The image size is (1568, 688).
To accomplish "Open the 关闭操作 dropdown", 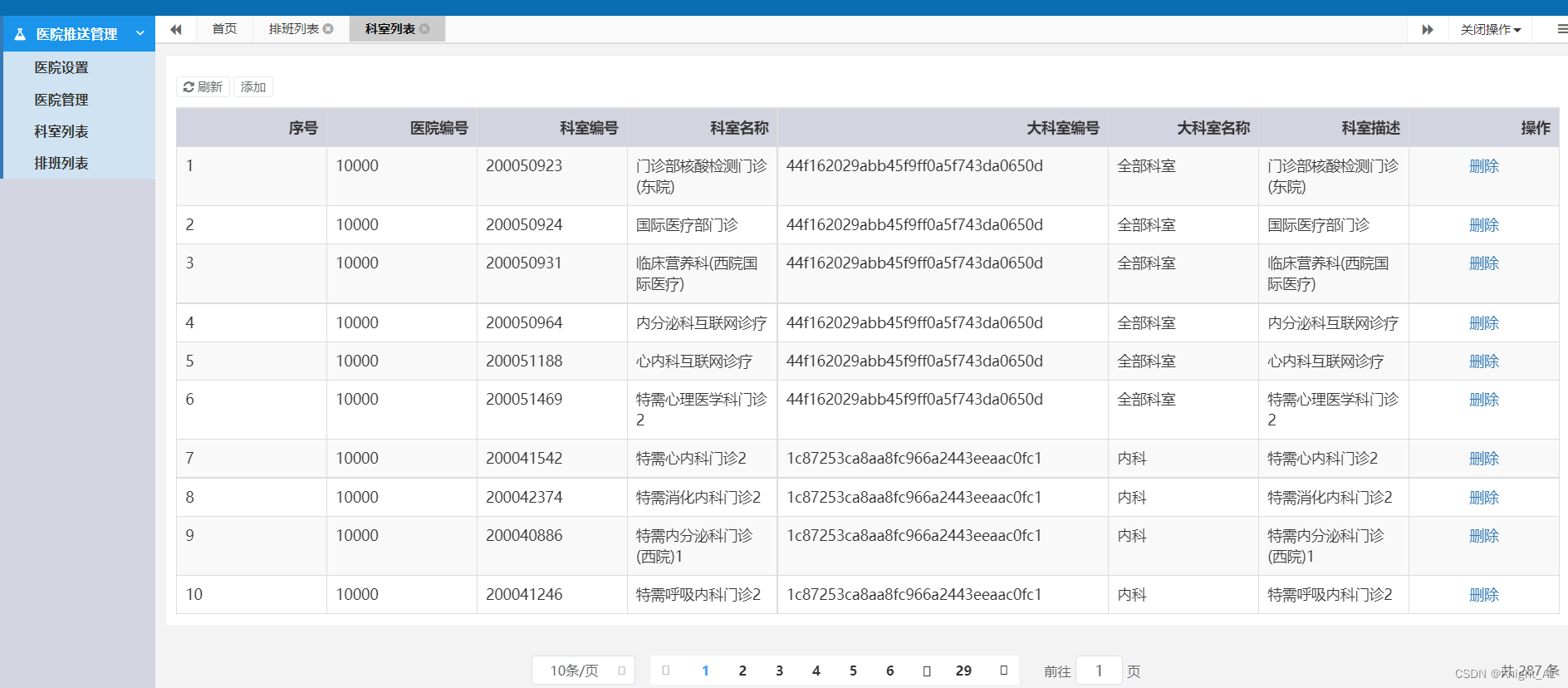I will point(1491,29).
